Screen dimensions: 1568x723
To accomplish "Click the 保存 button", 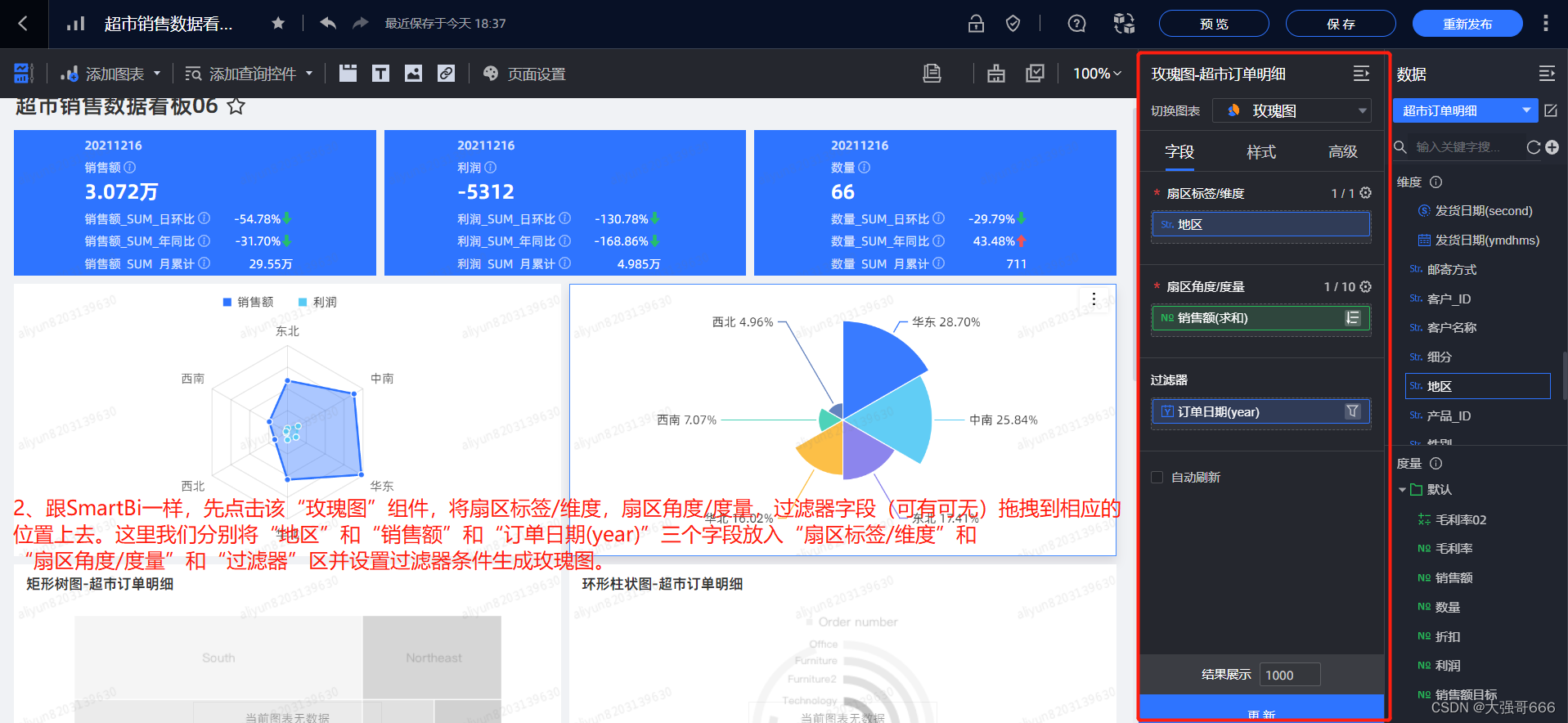I will click(1341, 24).
